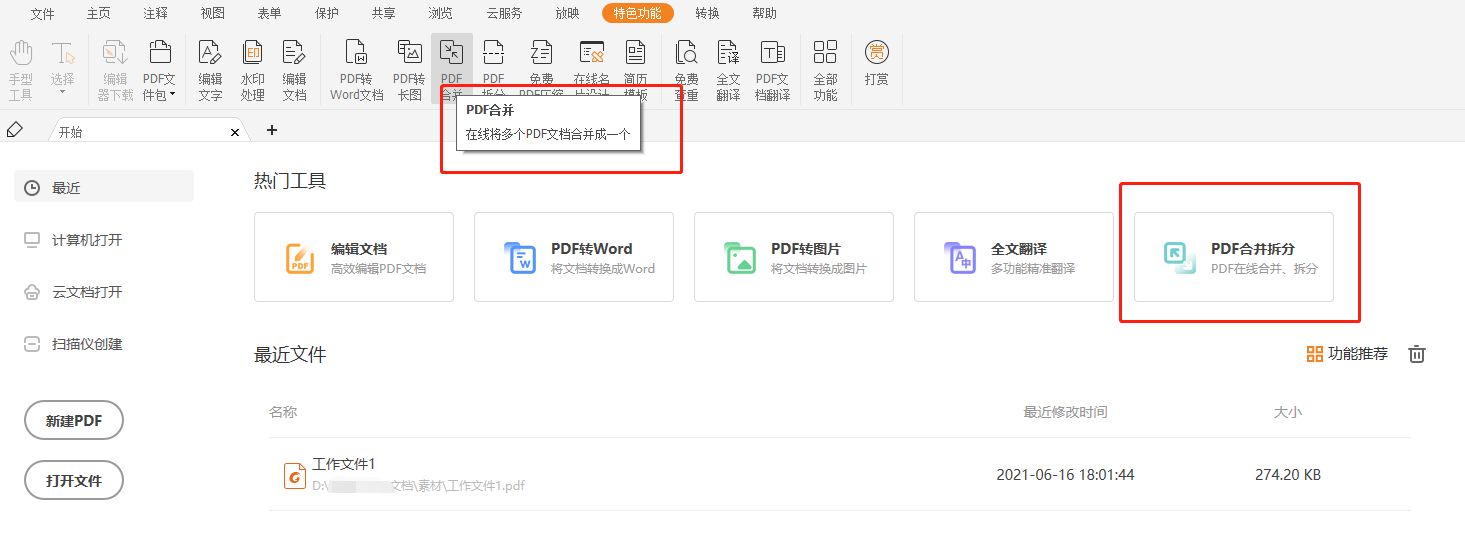Image resolution: width=1465 pixels, height=538 pixels.
Task: Switch to the 浏览 tab
Action: [440, 14]
